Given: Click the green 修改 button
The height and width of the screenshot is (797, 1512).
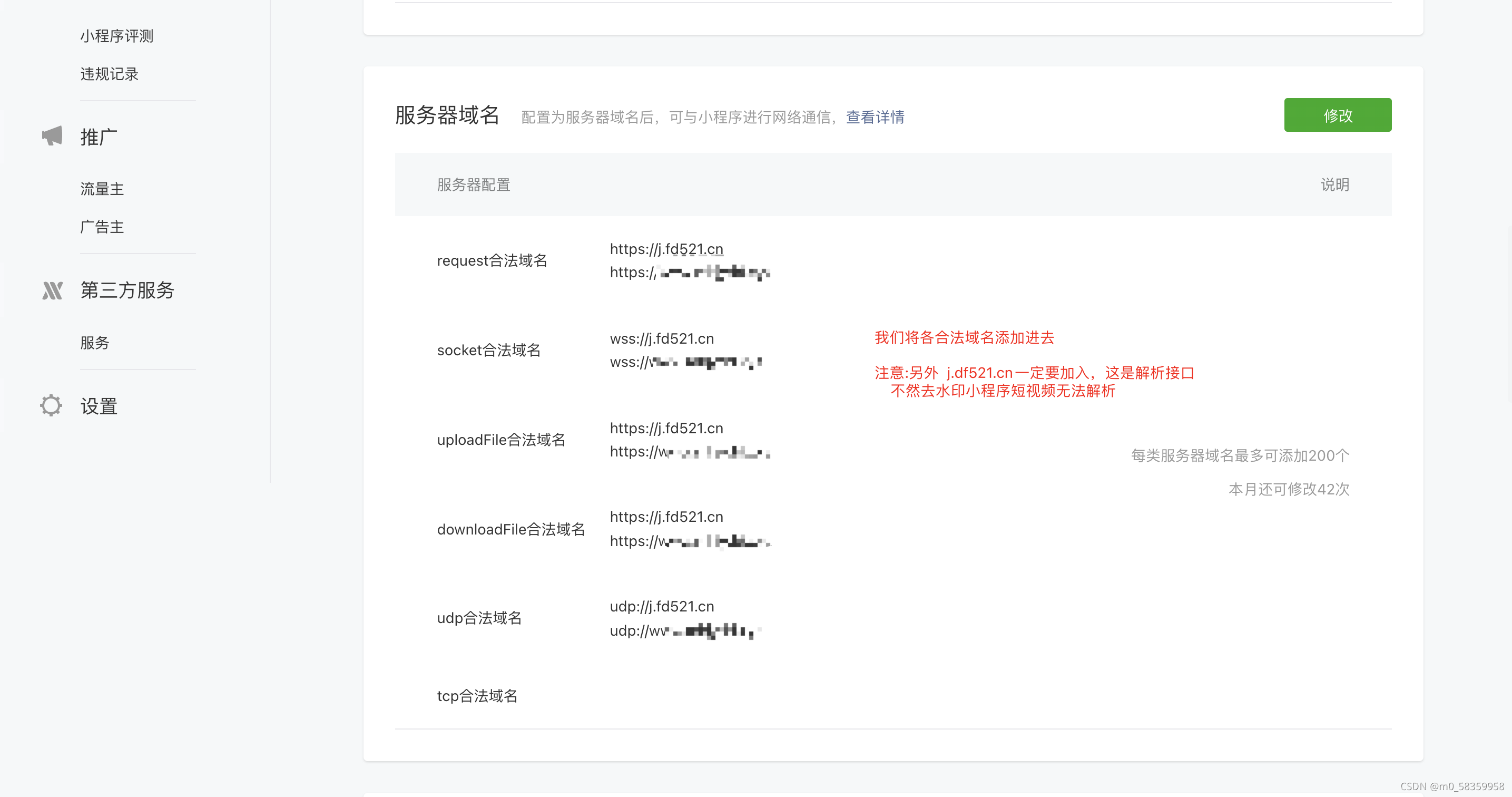Looking at the screenshot, I should pos(1337,115).
